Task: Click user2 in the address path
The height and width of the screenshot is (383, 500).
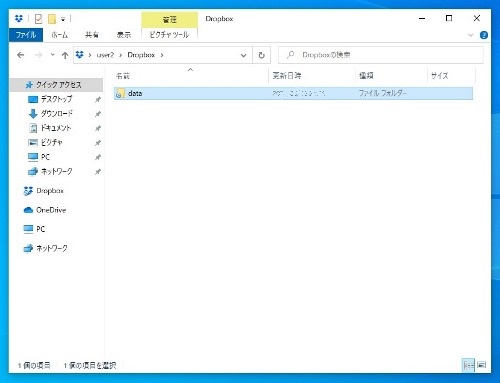Action: pyautogui.click(x=105, y=55)
